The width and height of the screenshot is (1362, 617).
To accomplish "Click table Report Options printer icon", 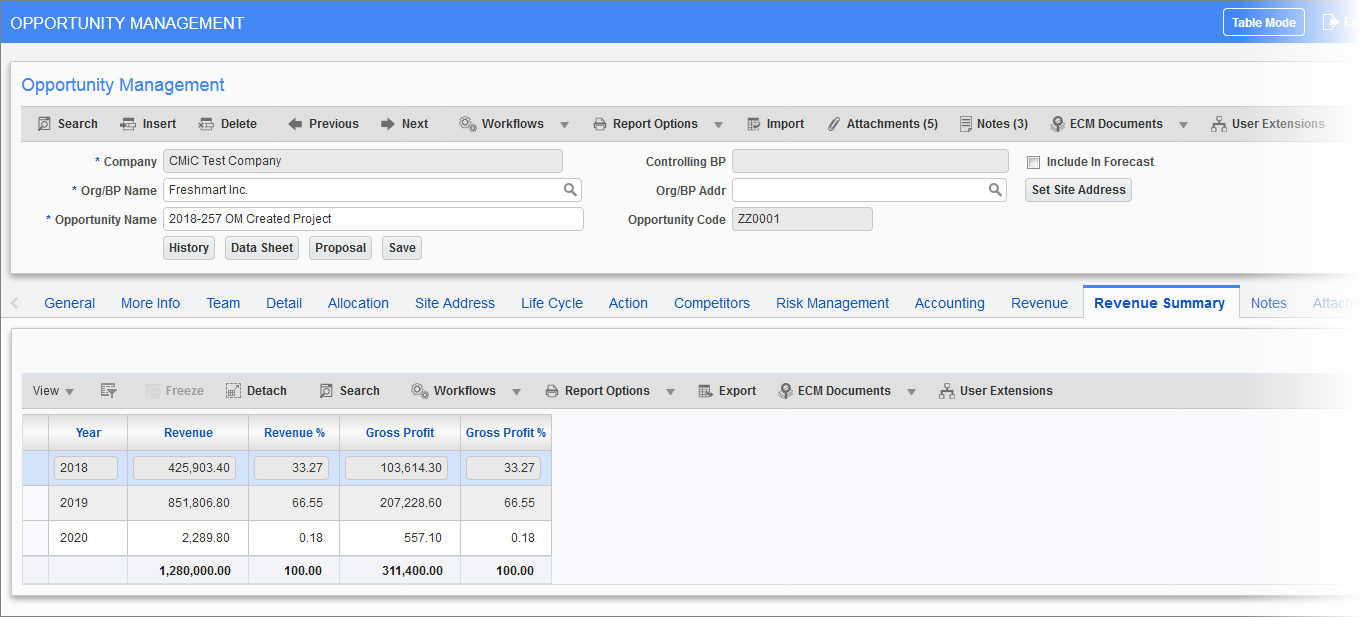I will pos(552,391).
